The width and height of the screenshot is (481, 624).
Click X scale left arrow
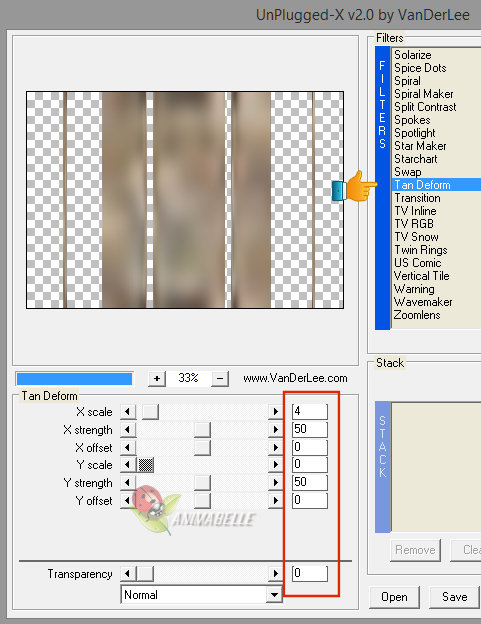128,411
